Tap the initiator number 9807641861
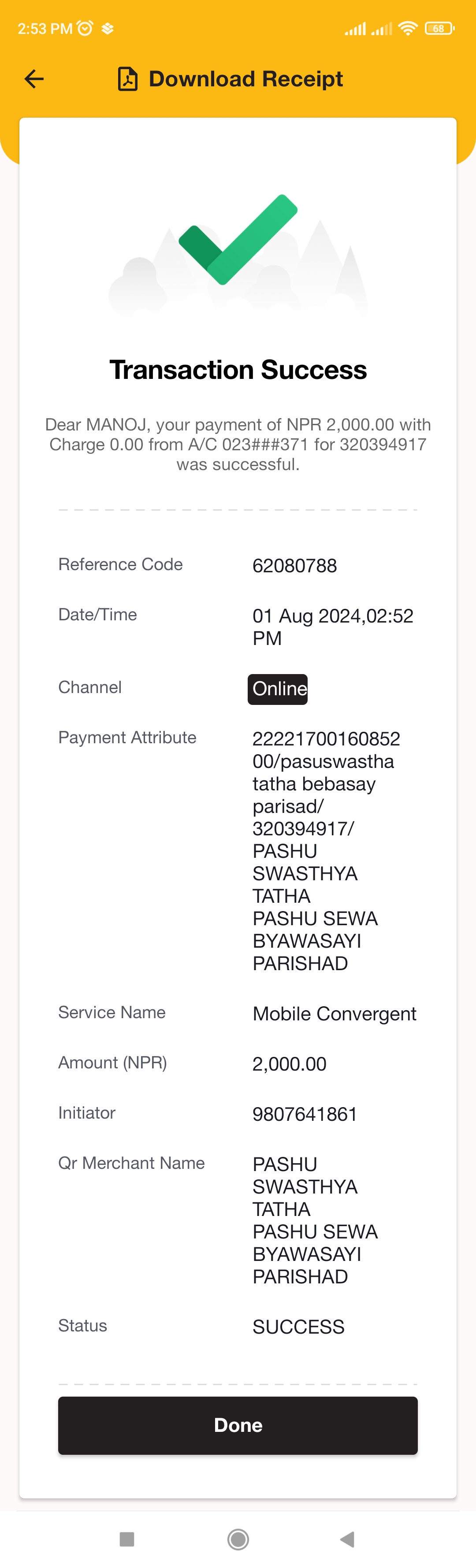This screenshot has height=1568, width=476. click(x=305, y=1114)
